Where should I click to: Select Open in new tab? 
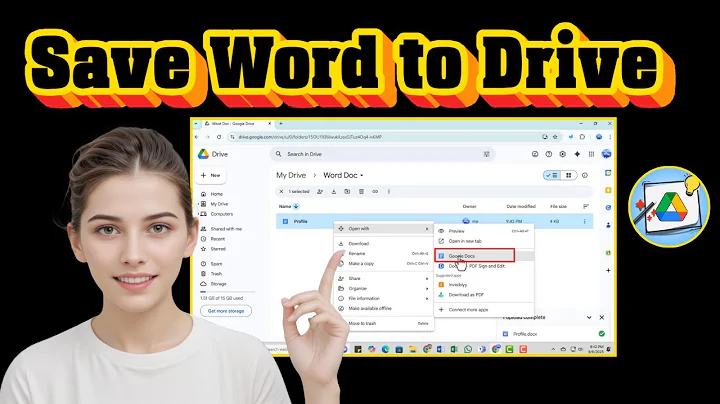tap(484, 241)
